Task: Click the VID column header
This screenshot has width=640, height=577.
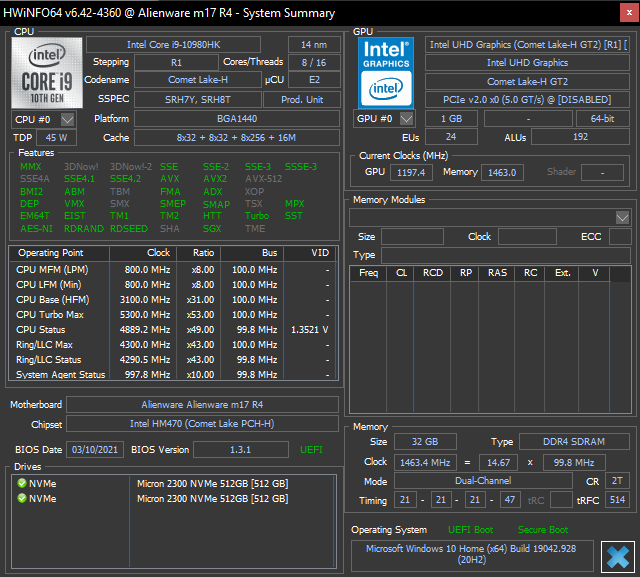Action: click(x=319, y=253)
